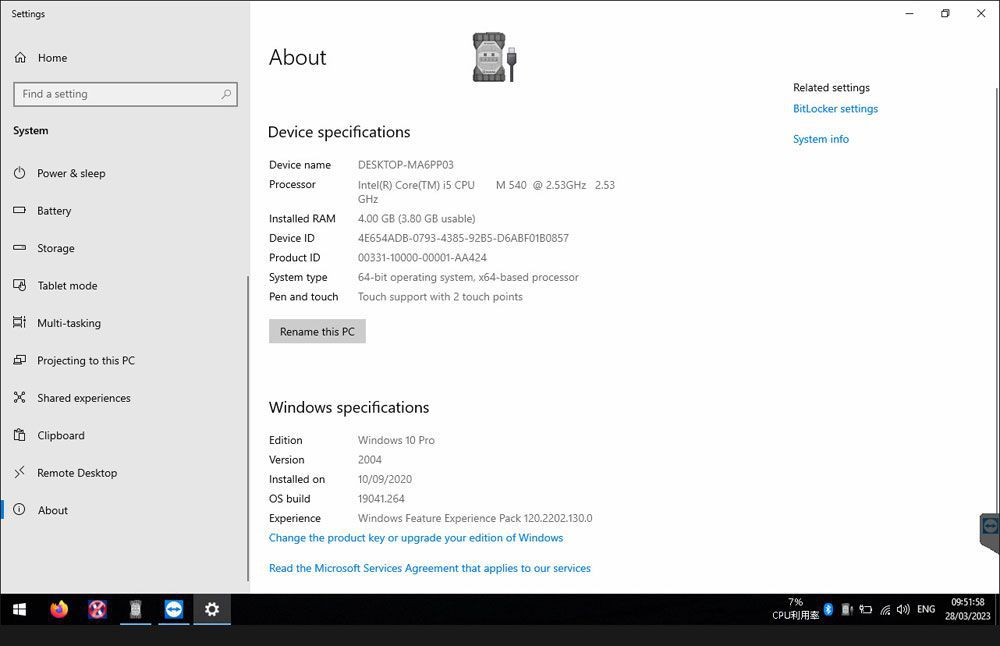The width and height of the screenshot is (1000, 646).
Task: Click the Find a setting search box
Action: point(125,94)
